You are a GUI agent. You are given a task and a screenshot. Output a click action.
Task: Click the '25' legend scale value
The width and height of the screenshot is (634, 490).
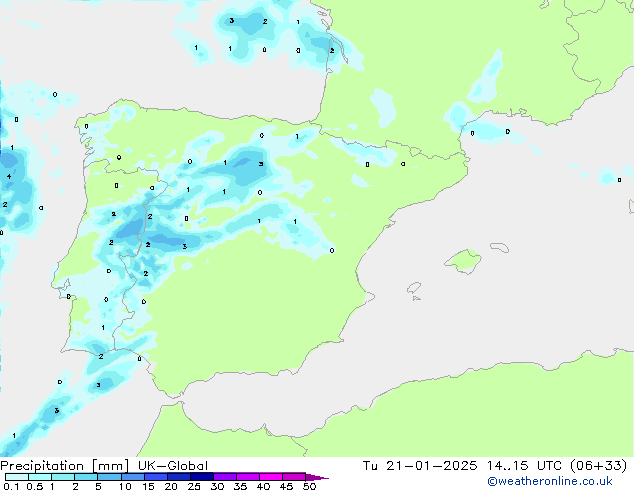[x=194, y=486]
